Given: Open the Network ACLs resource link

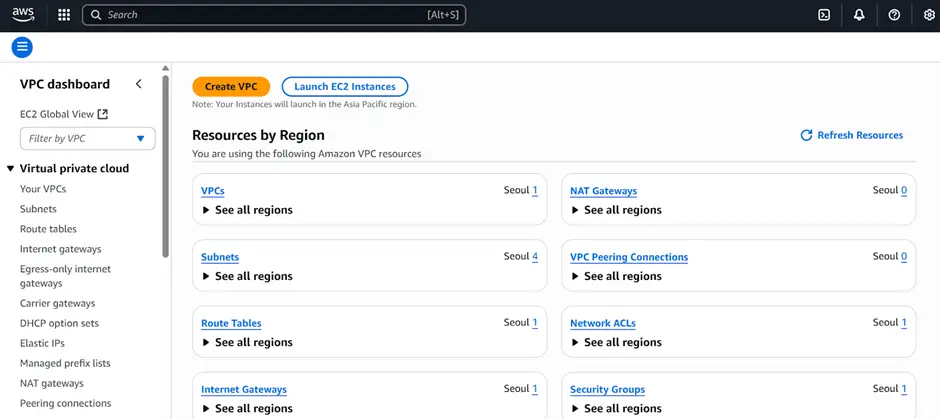Looking at the screenshot, I should (x=602, y=323).
